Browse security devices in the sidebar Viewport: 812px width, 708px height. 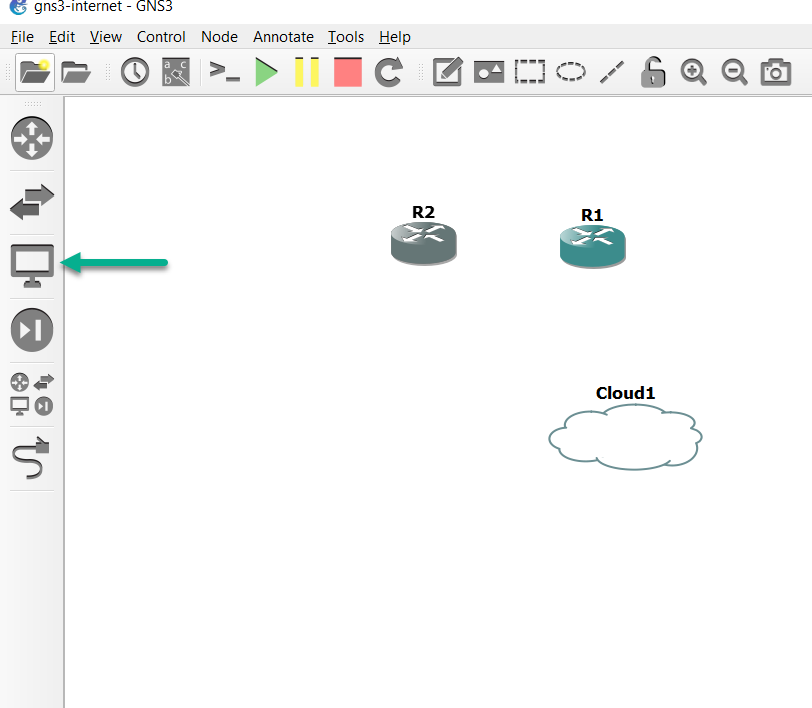(x=32, y=330)
